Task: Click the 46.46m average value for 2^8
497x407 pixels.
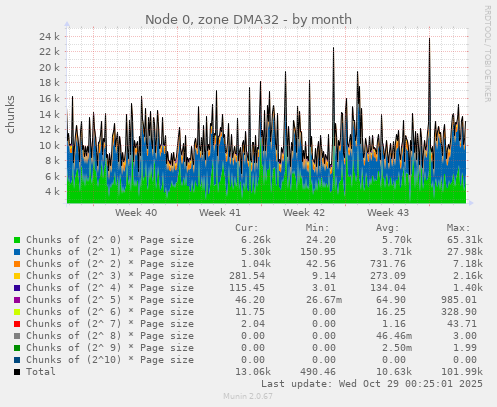Action: tap(394, 336)
